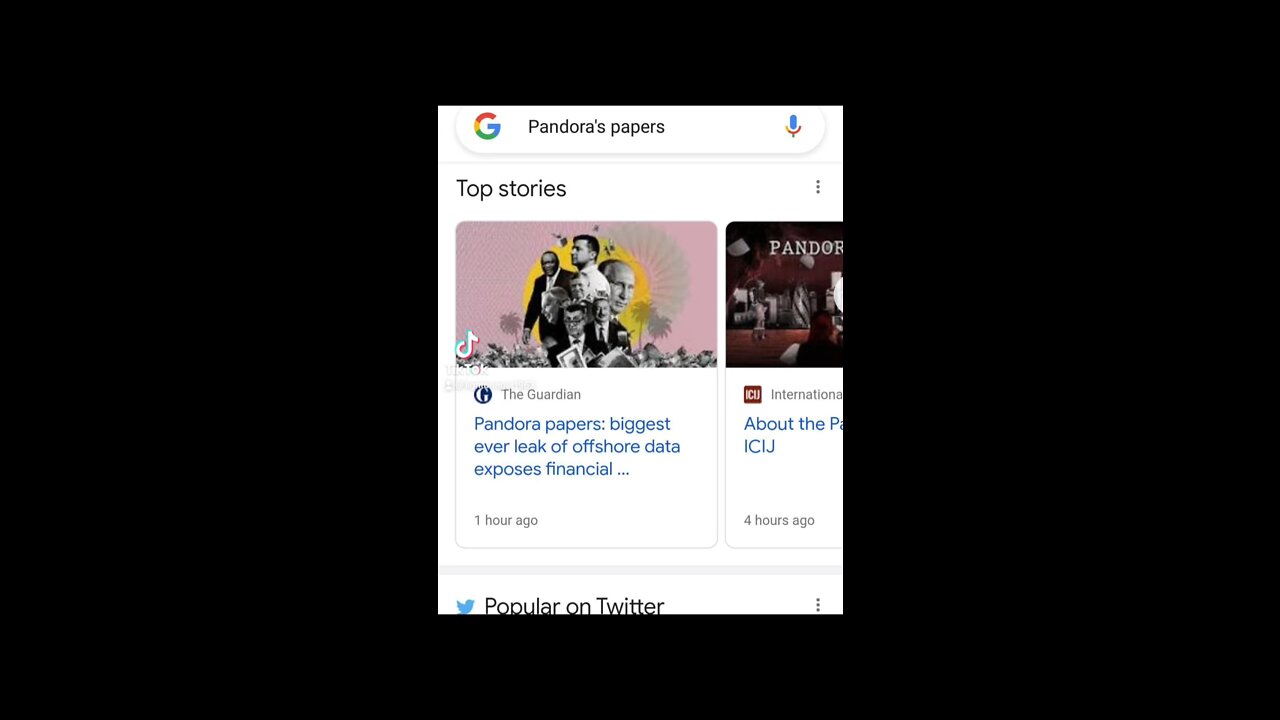Tap the TikTok watermark logo

[x=467, y=346]
